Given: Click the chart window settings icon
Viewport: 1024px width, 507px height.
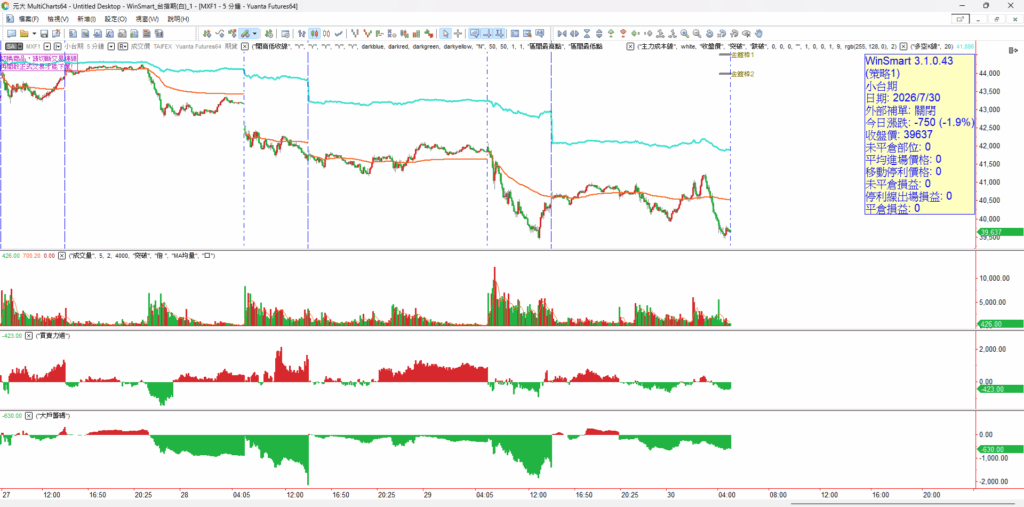Looking at the screenshot, I should [285, 33].
